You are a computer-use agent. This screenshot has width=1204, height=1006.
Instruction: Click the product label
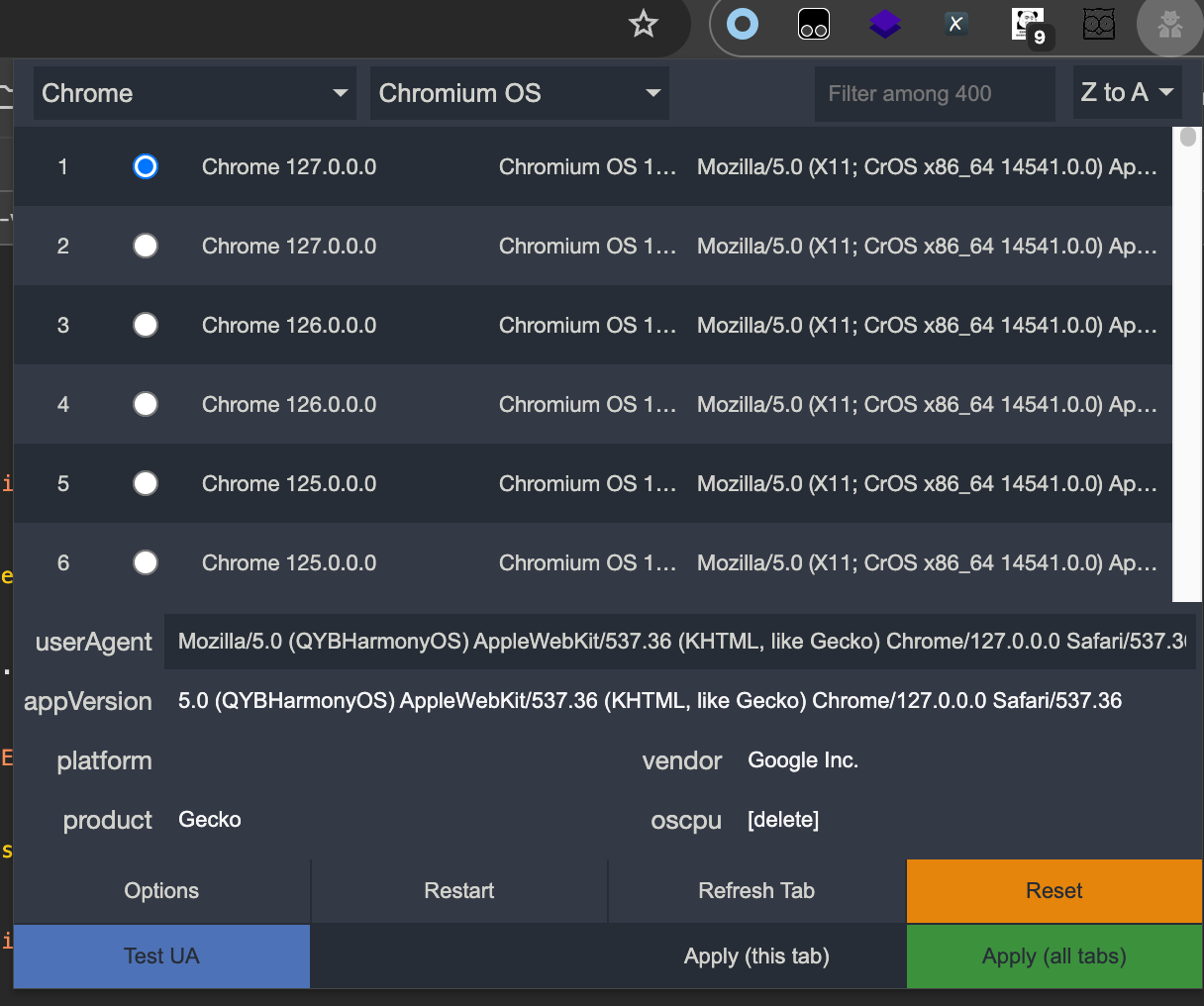click(x=107, y=821)
